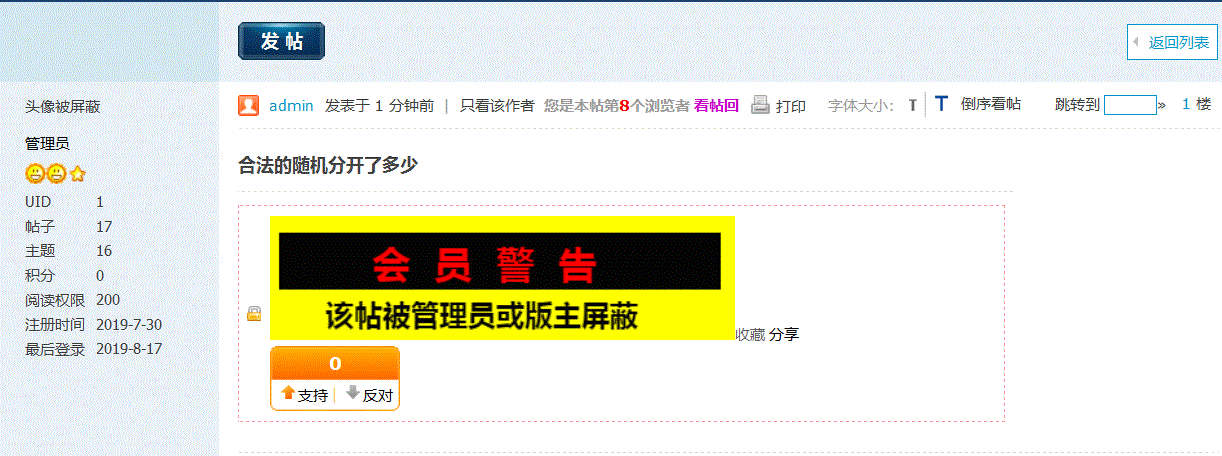Viewport: 1222px width, 456px height.
Task: Focus the 跳转到 floor number input field
Action: pyautogui.click(x=1130, y=104)
